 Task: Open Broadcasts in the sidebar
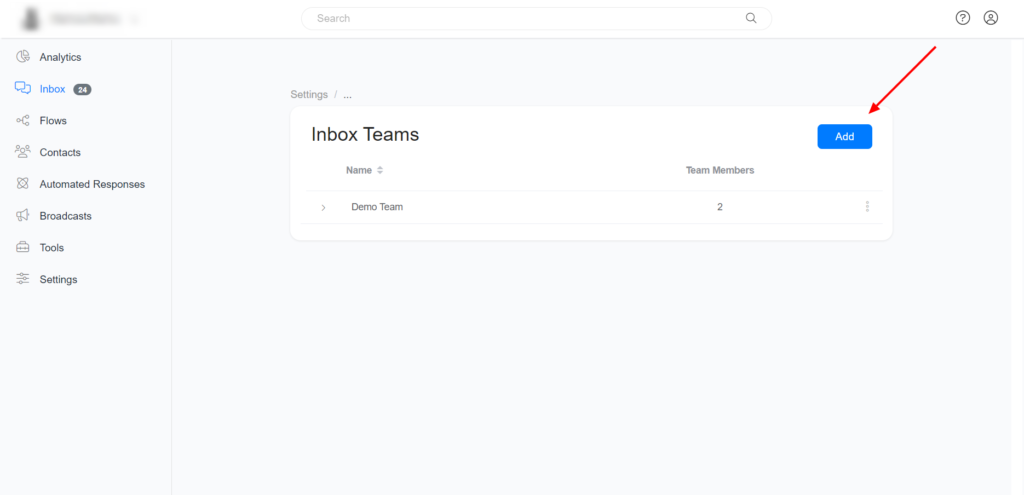pos(65,216)
